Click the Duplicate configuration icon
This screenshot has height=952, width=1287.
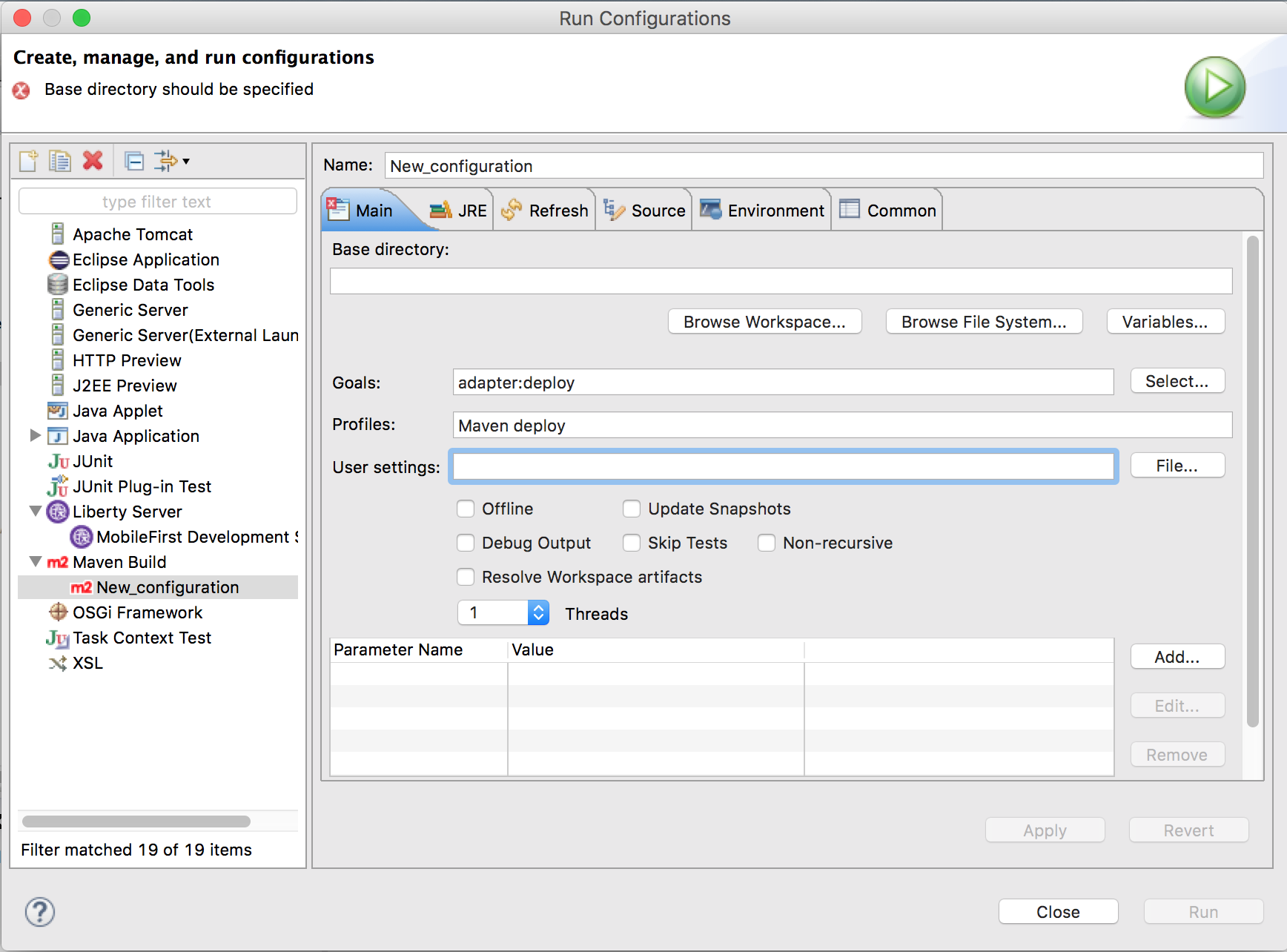[60, 161]
